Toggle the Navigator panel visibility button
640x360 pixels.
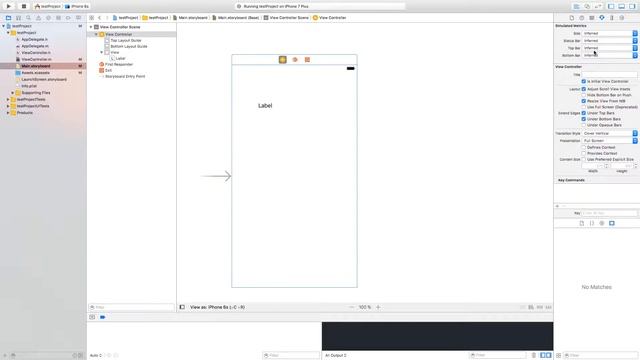pyautogui.click(x=611, y=7)
